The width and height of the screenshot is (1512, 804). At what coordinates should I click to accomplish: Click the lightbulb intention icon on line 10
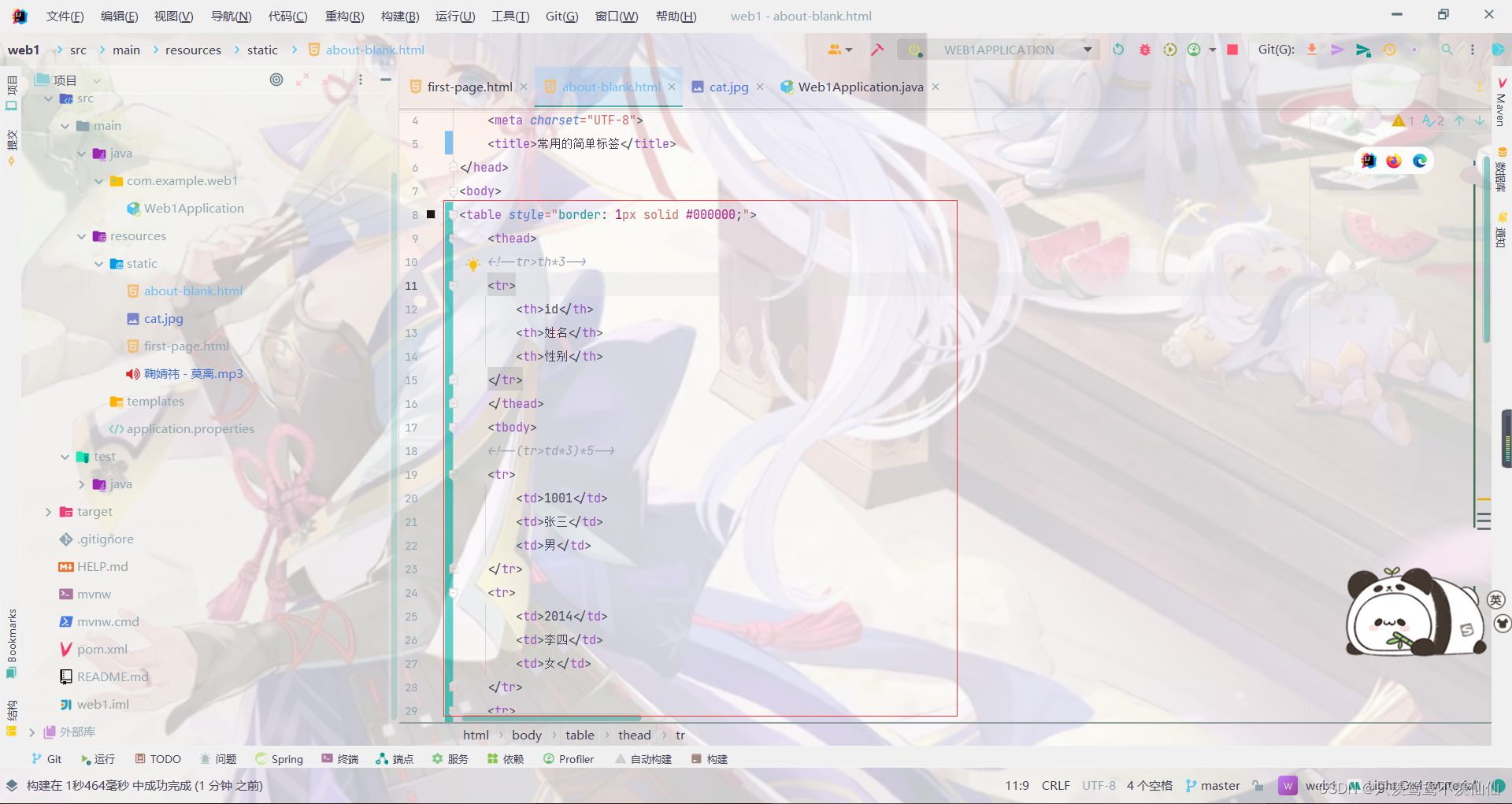click(x=472, y=264)
